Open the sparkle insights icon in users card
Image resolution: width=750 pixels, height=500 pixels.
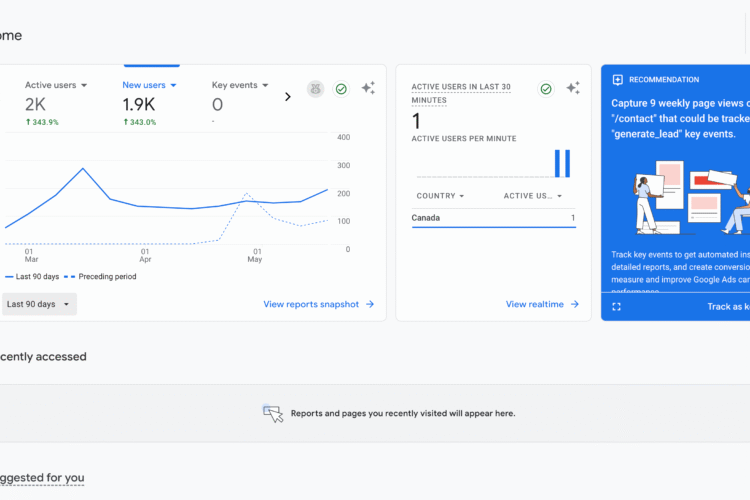coord(368,88)
